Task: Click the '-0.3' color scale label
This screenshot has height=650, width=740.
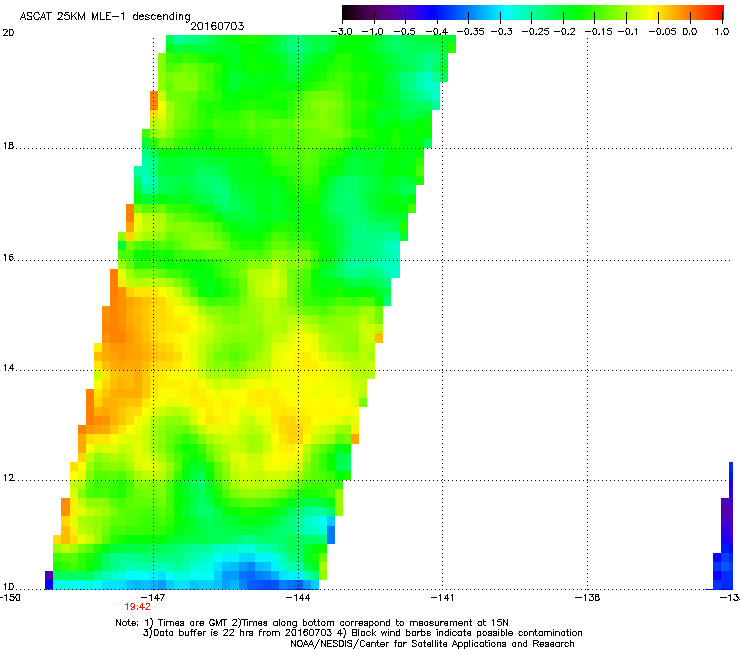Action: click(x=501, y=32)
